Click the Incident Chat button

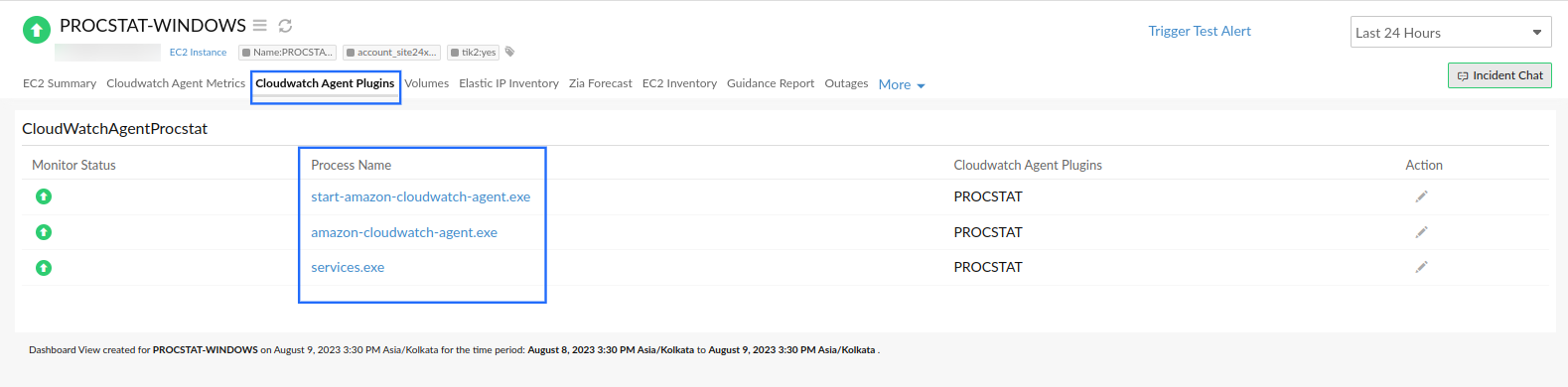[1499, 75]
